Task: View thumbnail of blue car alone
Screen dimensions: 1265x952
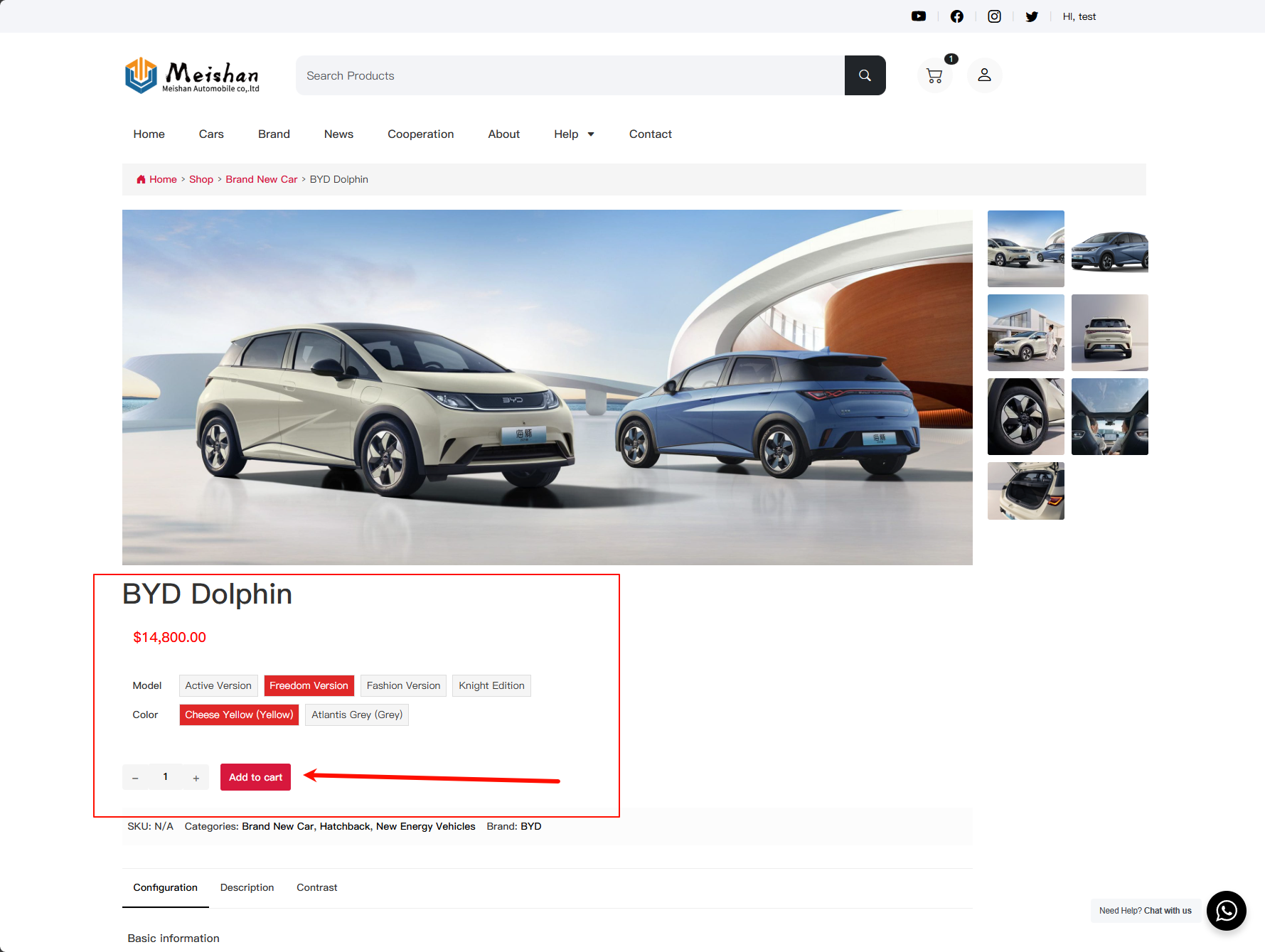Action: [x=1109, y=249]
